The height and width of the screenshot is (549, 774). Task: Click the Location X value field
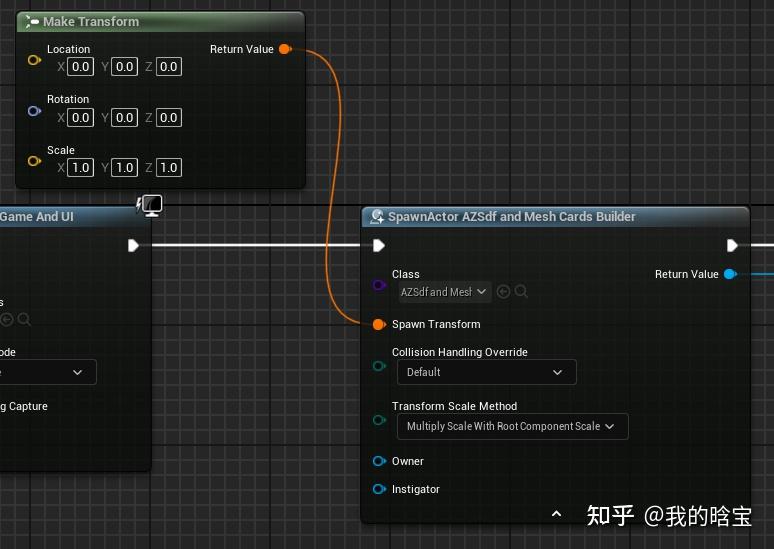(x=80, y=67)
